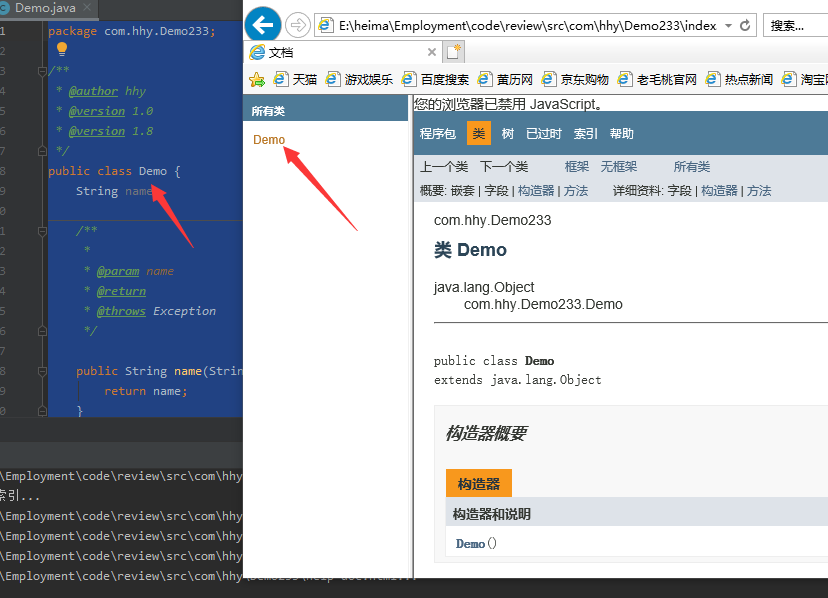Image resolution: width=828 pixels, height=598 pixels.
Task: Click the 所有类 link in sub navigation
Action: [691, 167]
